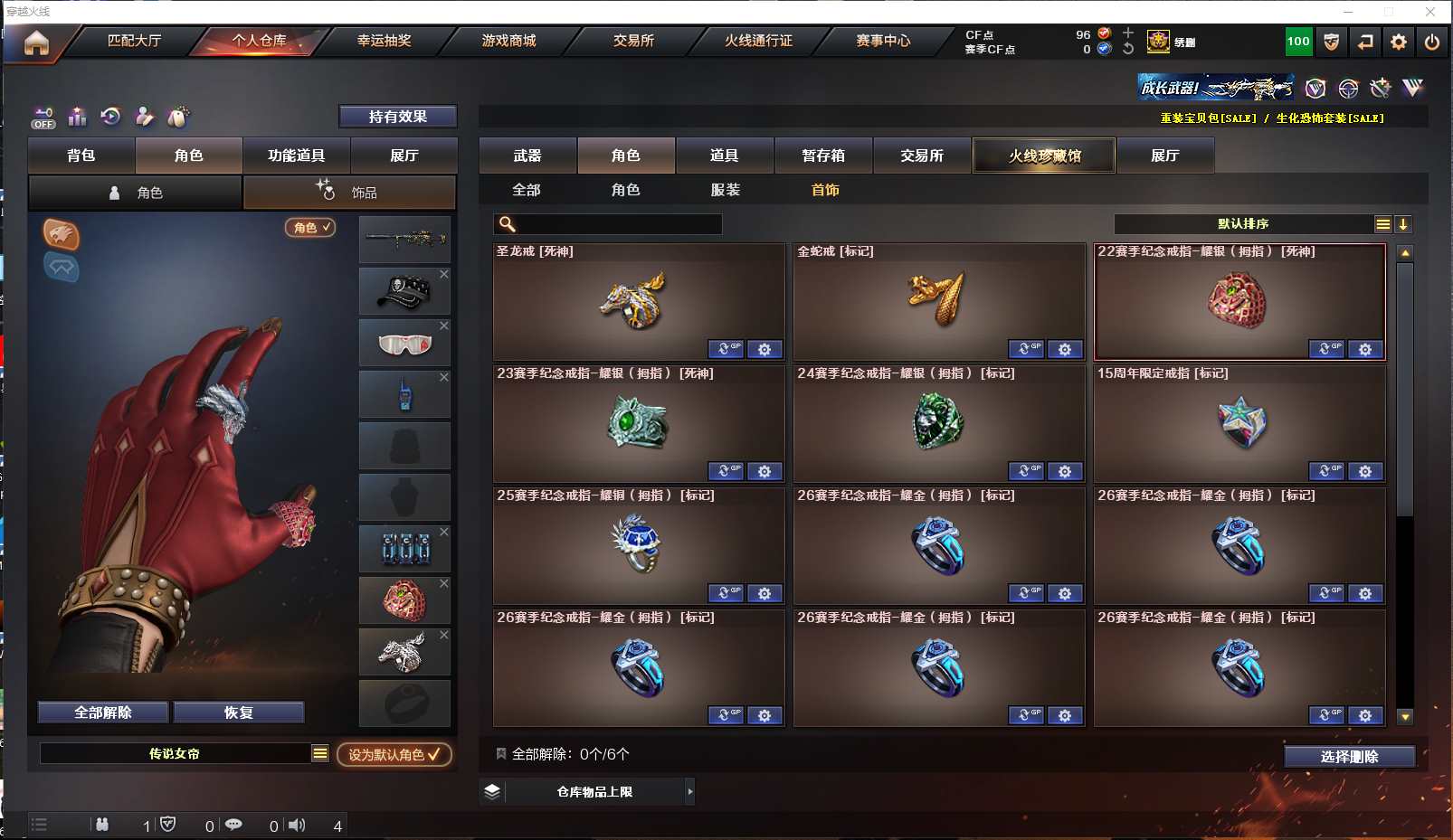Expand the 仓库物品上限 arrow
This screenshot has height=840, width=1453.
(x=690, y=791)
